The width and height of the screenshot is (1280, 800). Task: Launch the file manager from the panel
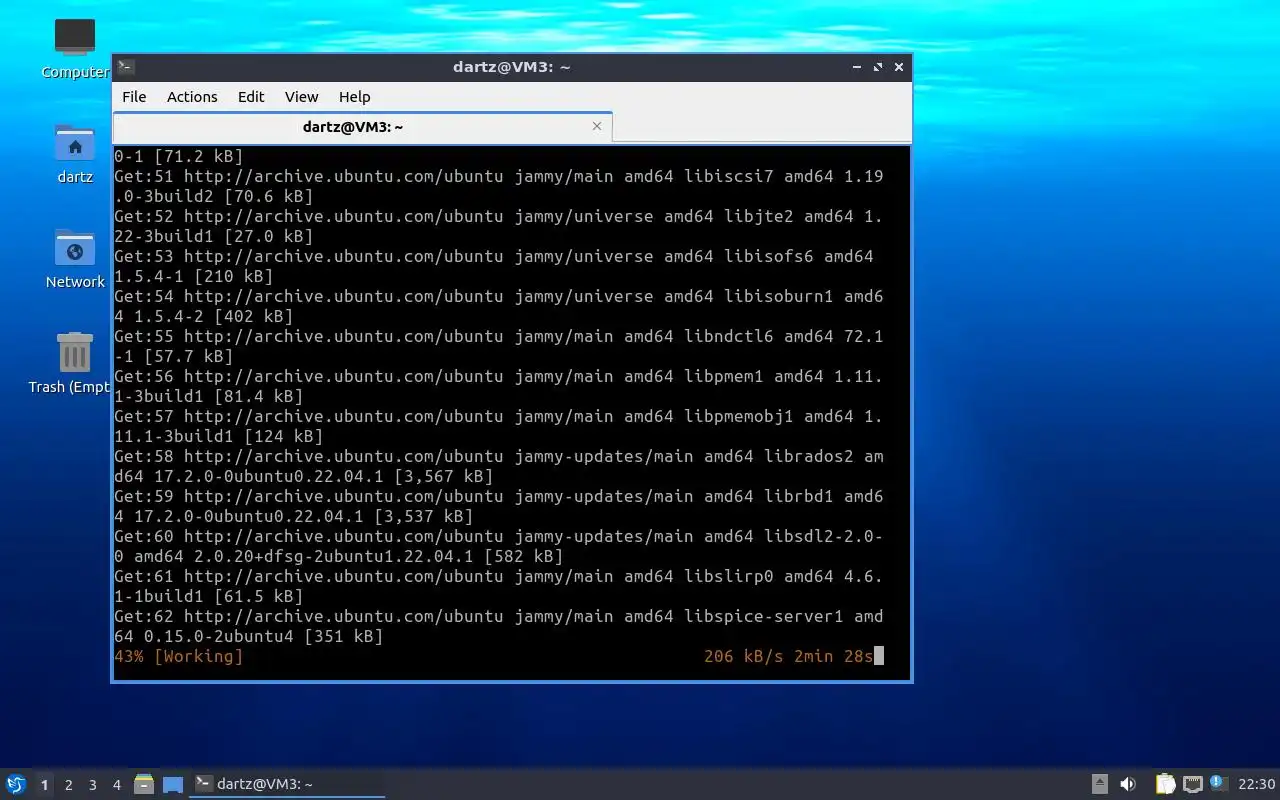click(144, 784)
